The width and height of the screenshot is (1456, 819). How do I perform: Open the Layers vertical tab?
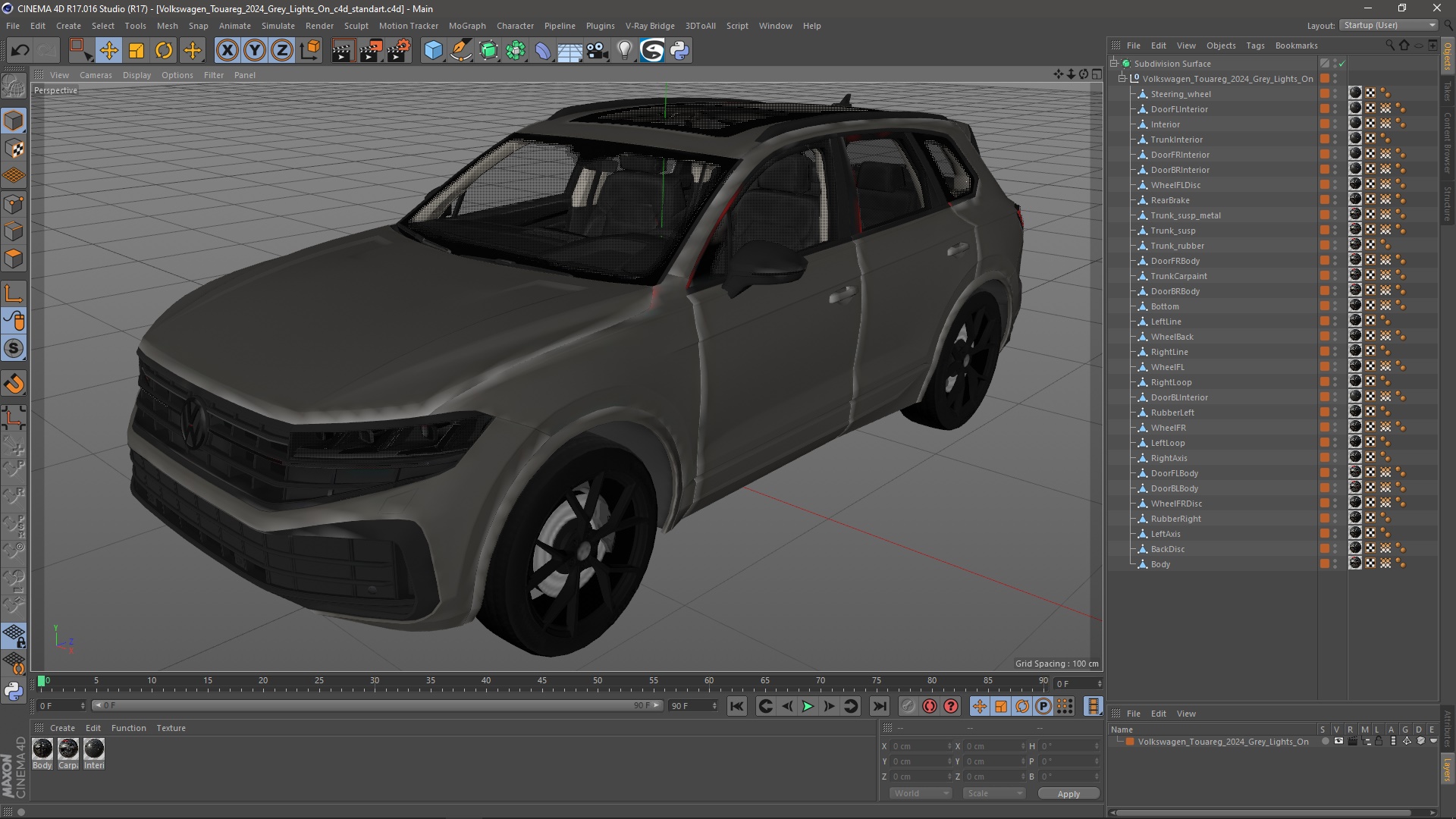click(x=1448, y=770)
